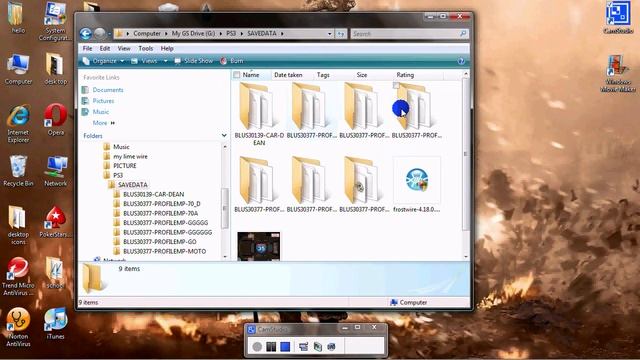Collapse the Folders pane with its chevron

tap(224, 136)
